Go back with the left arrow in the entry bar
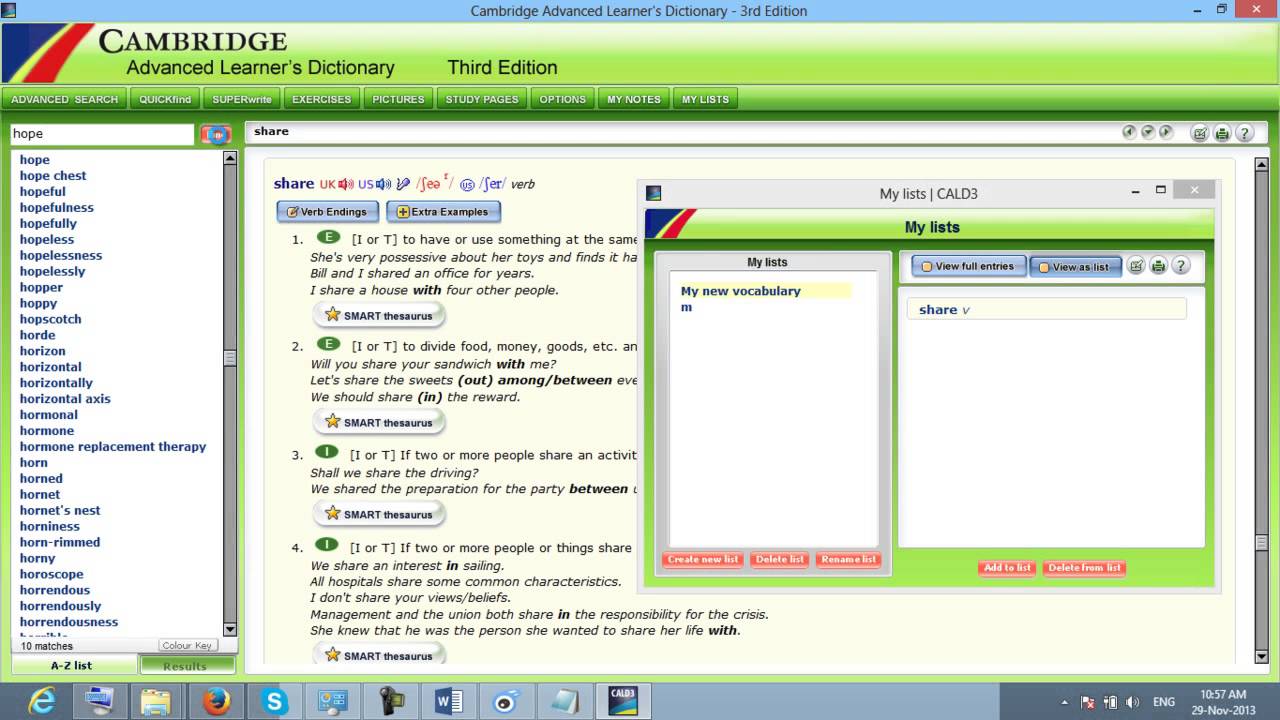This screenshot has width=1280, height=720. click(1129, 132)
